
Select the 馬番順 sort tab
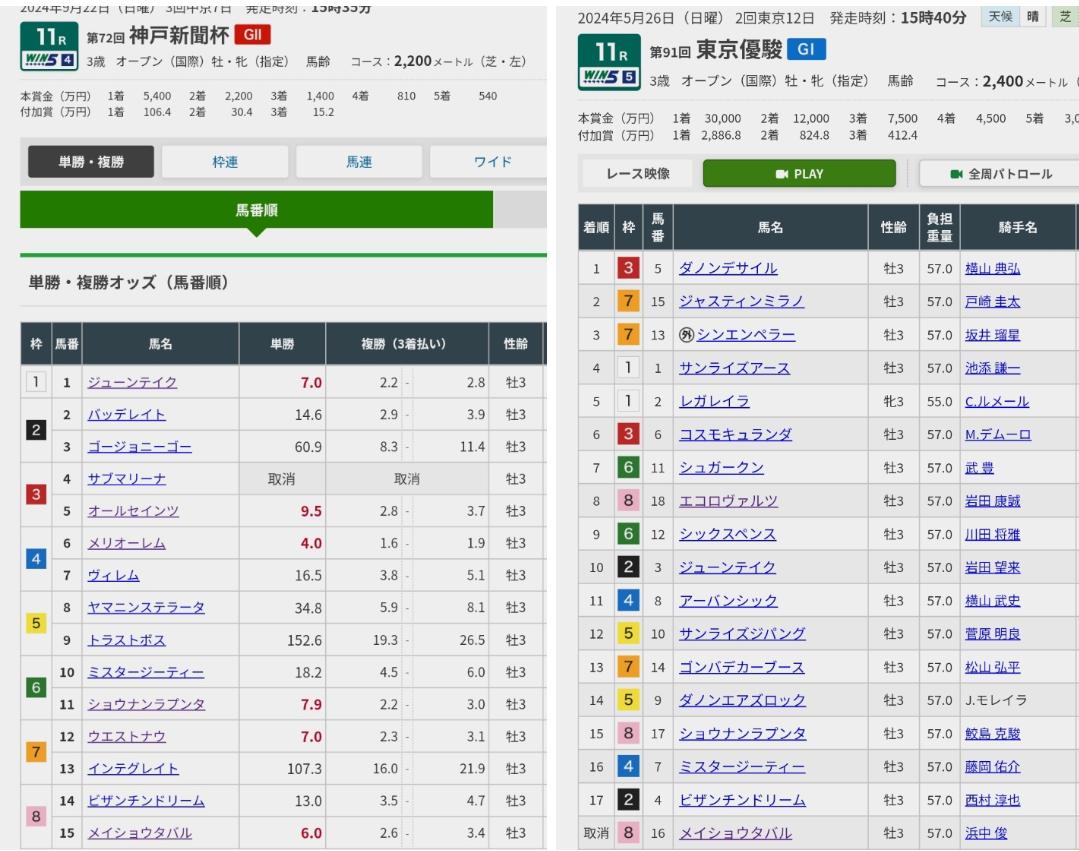point(257,211)
